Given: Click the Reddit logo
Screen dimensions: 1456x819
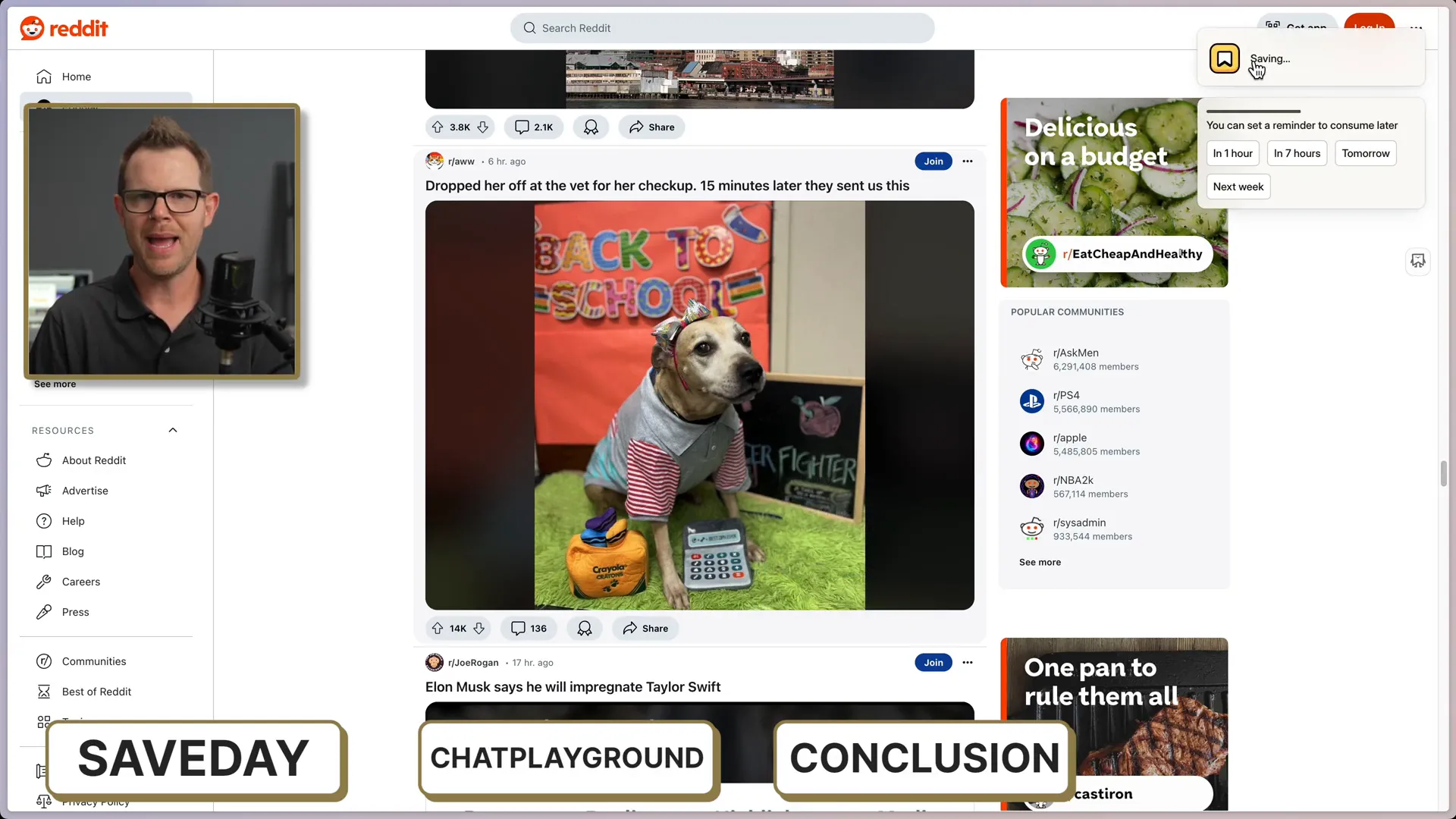Looking at the screenshot, I should pos(64,28).
